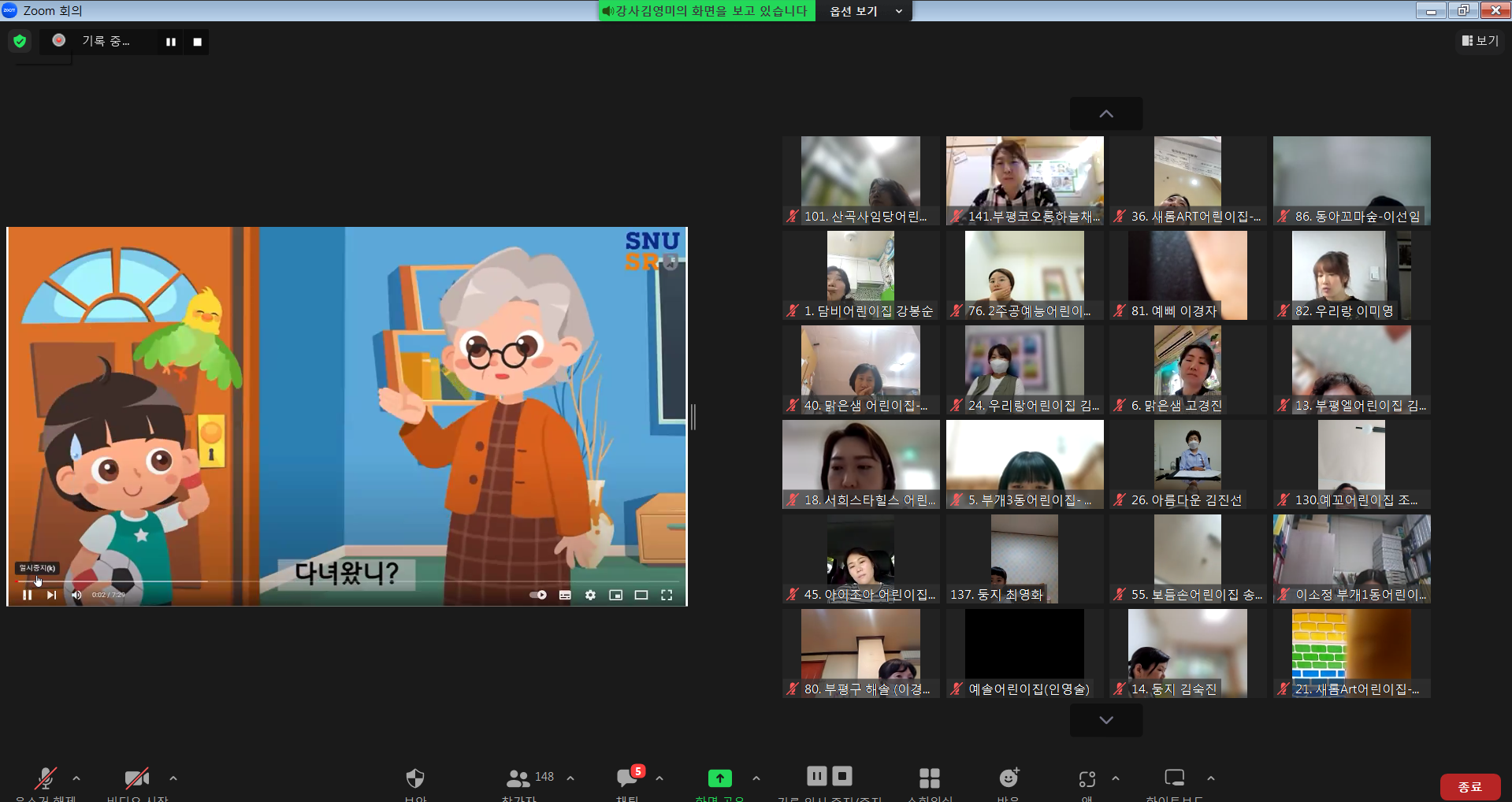Screen dimensions: 1512x802
Task: Open the 옵션 보기 dropdown
Action: [865, 11]
